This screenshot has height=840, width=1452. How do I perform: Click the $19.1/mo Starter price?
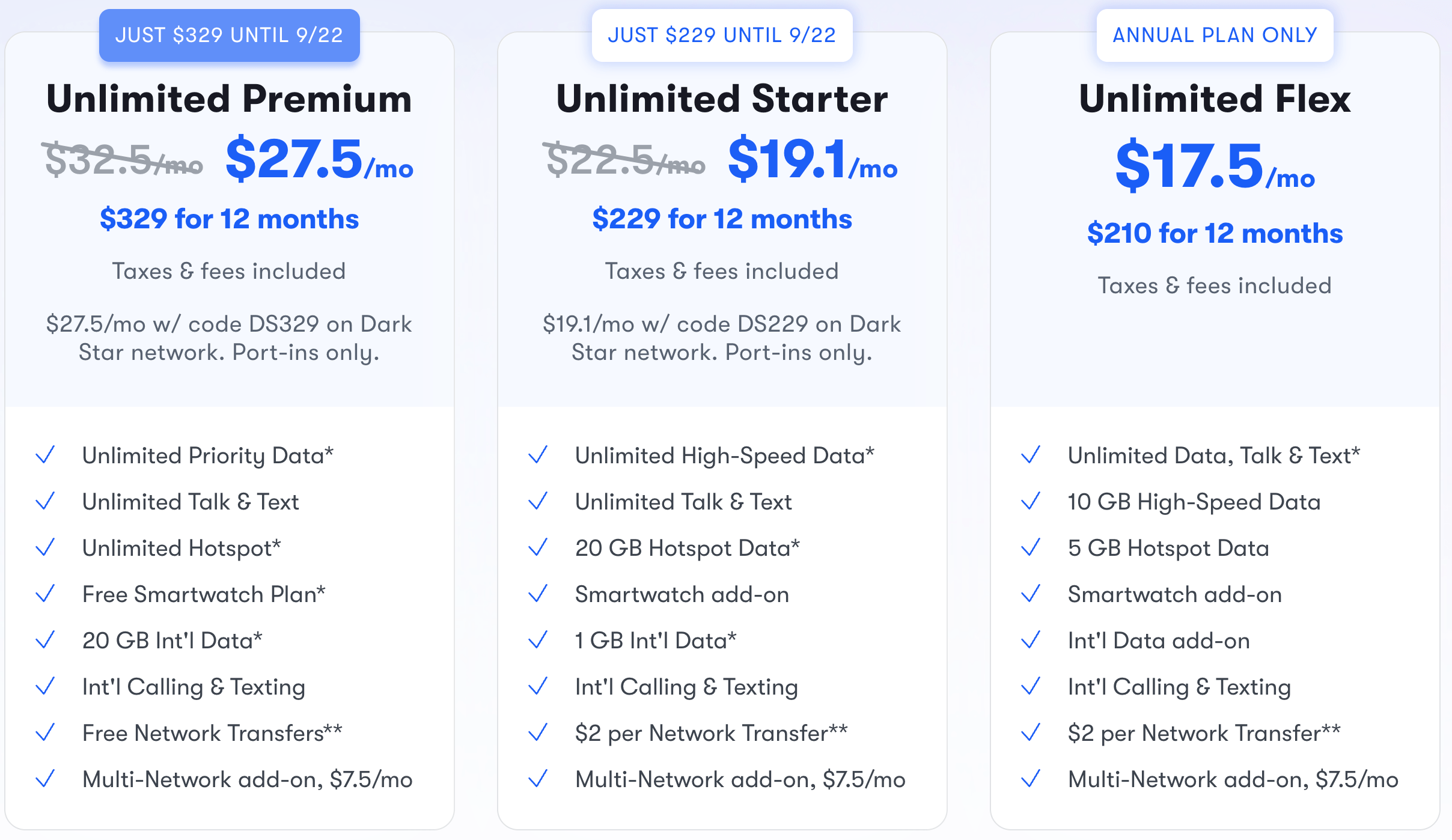[812, 160]
